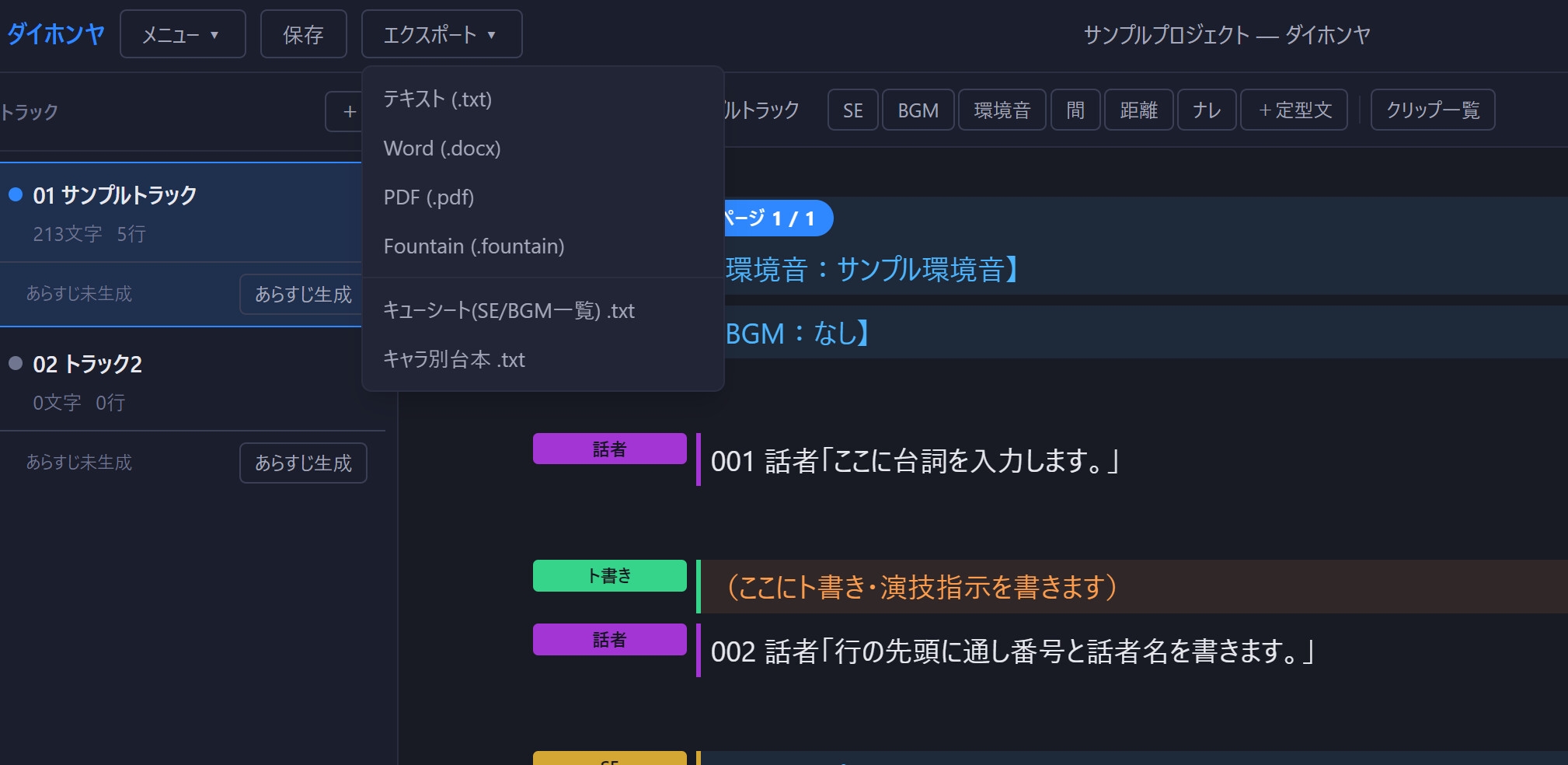
Task: Click the gray dot on 02 トラック2
Action: tap(16, 363)
